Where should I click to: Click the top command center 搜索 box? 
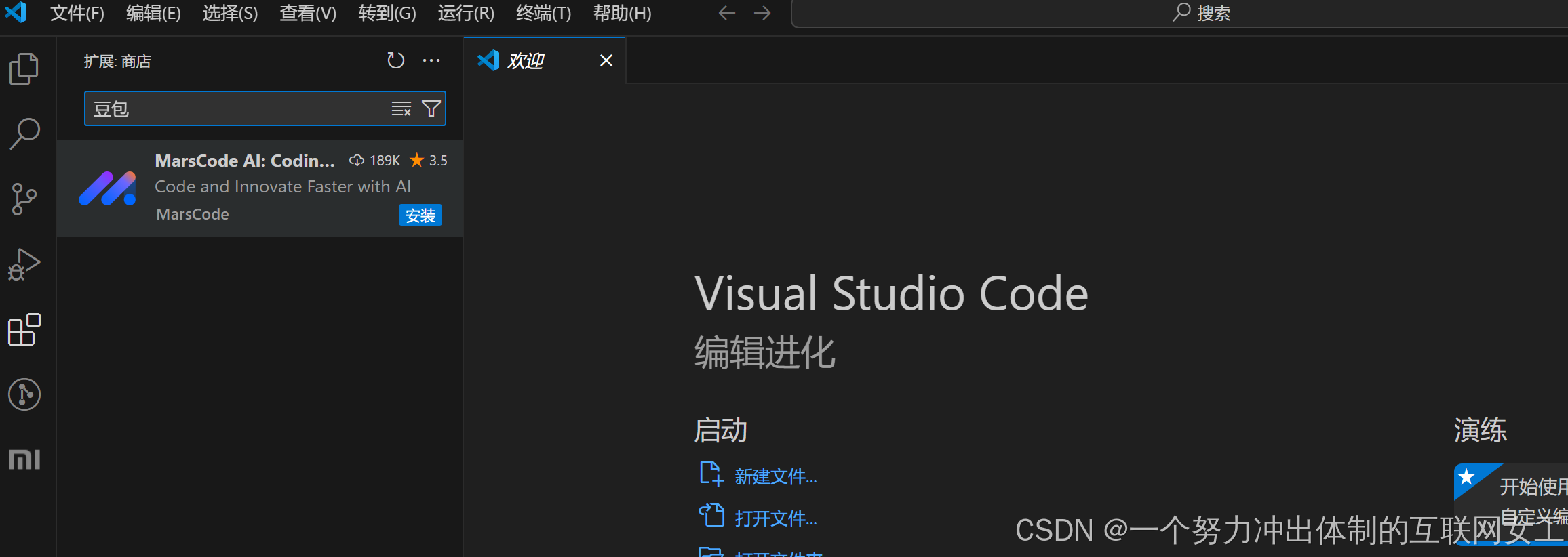coord(1180,13)
